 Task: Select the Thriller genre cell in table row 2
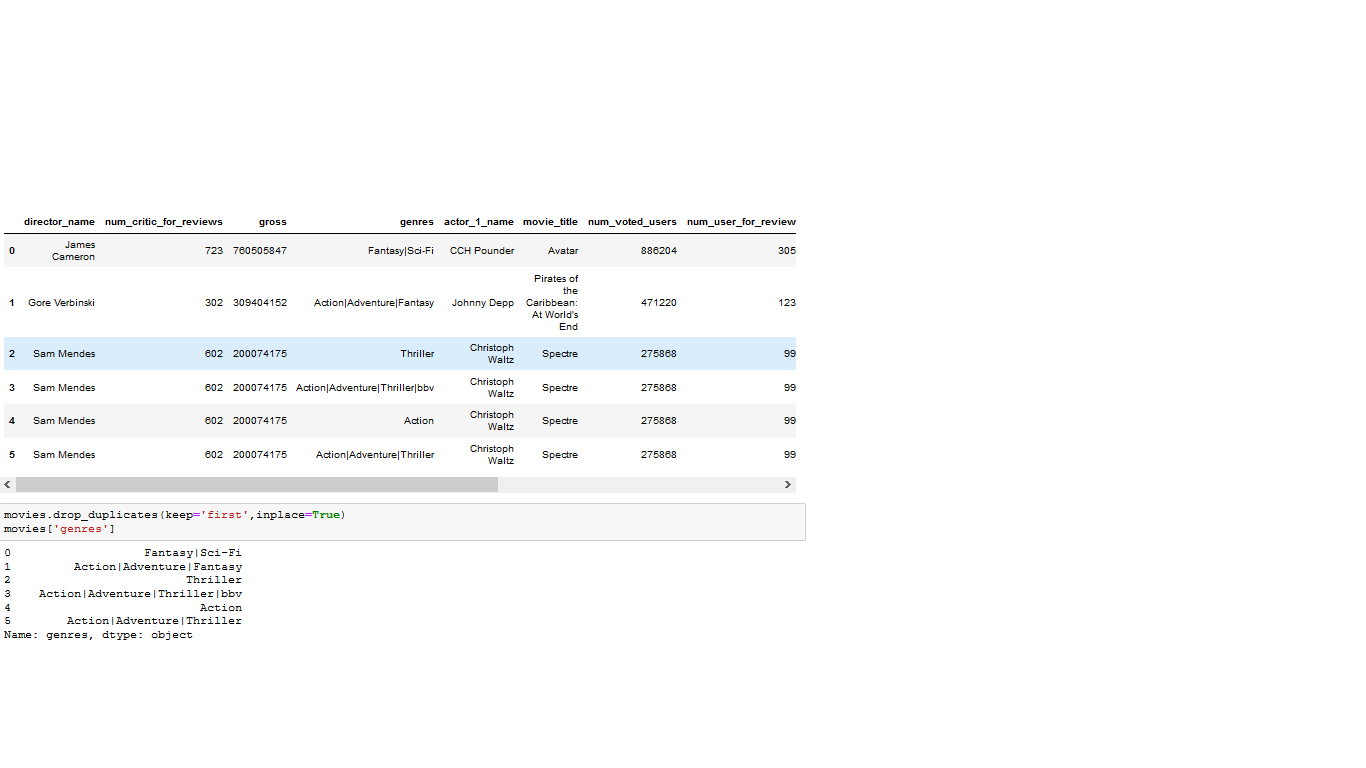point(417,354)
